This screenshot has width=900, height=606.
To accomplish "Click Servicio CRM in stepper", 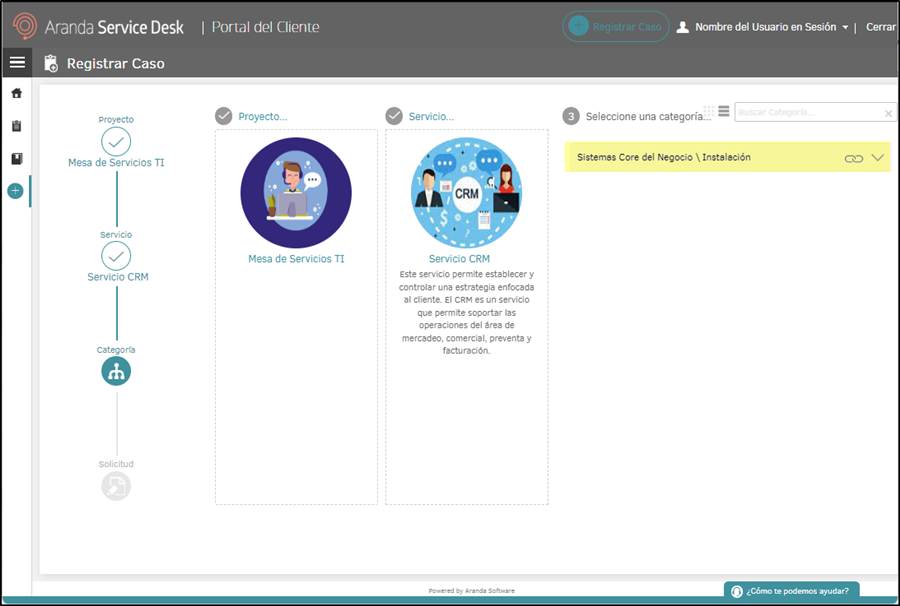I will (x=118, y=277).
